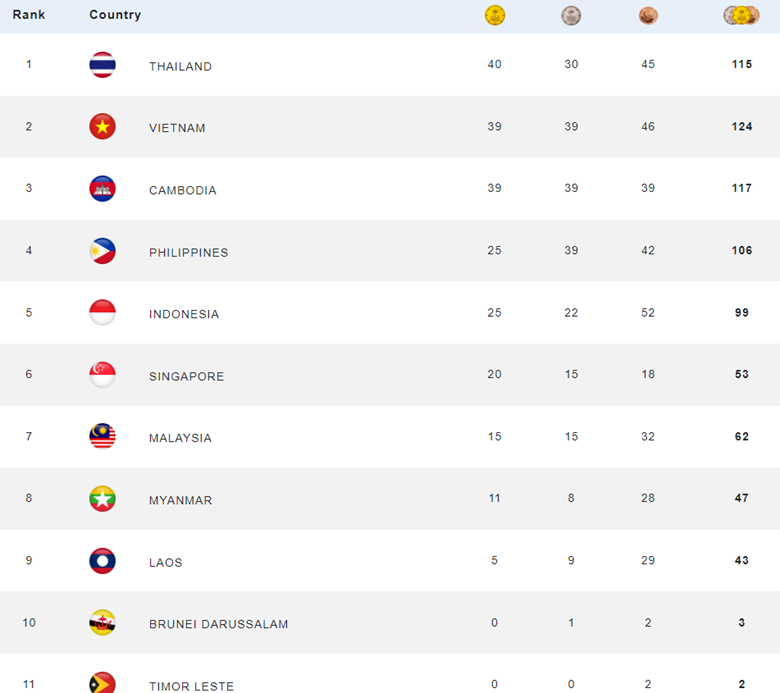Screen dimensions: 780x693
Task: Open the THAILAND country link
Action: pos(180,66)
